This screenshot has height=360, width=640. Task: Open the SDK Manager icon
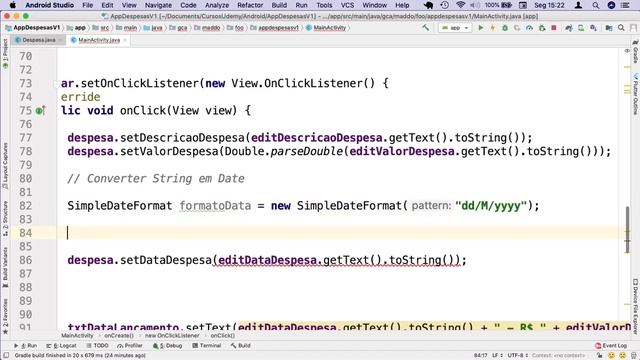pos(593,28)
